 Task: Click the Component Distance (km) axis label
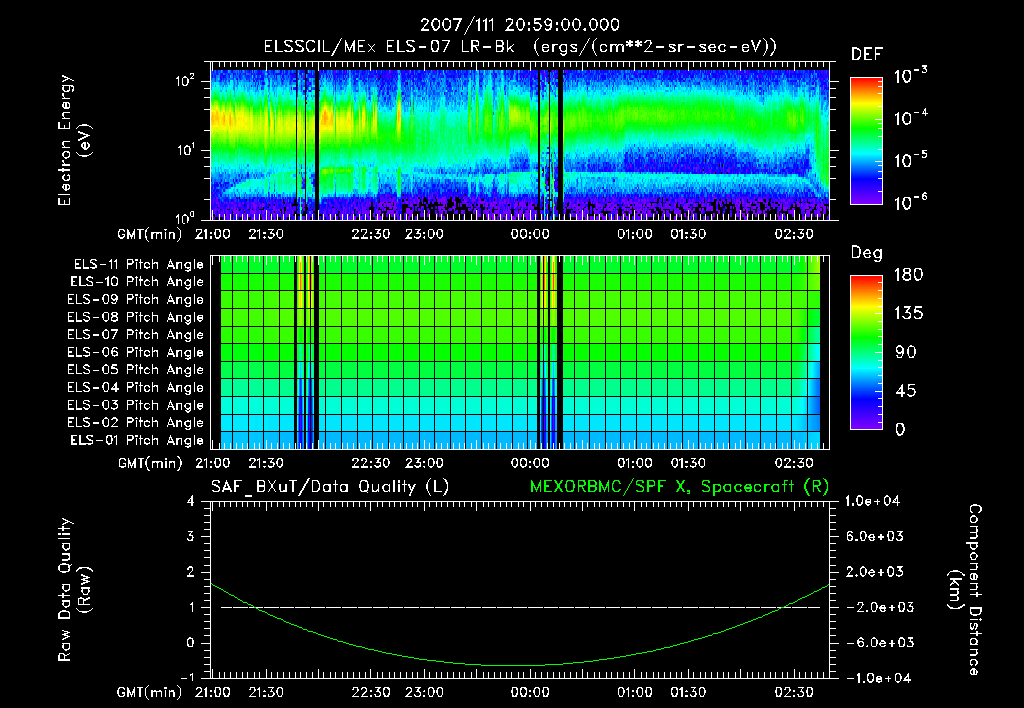(x=965, y=590)
